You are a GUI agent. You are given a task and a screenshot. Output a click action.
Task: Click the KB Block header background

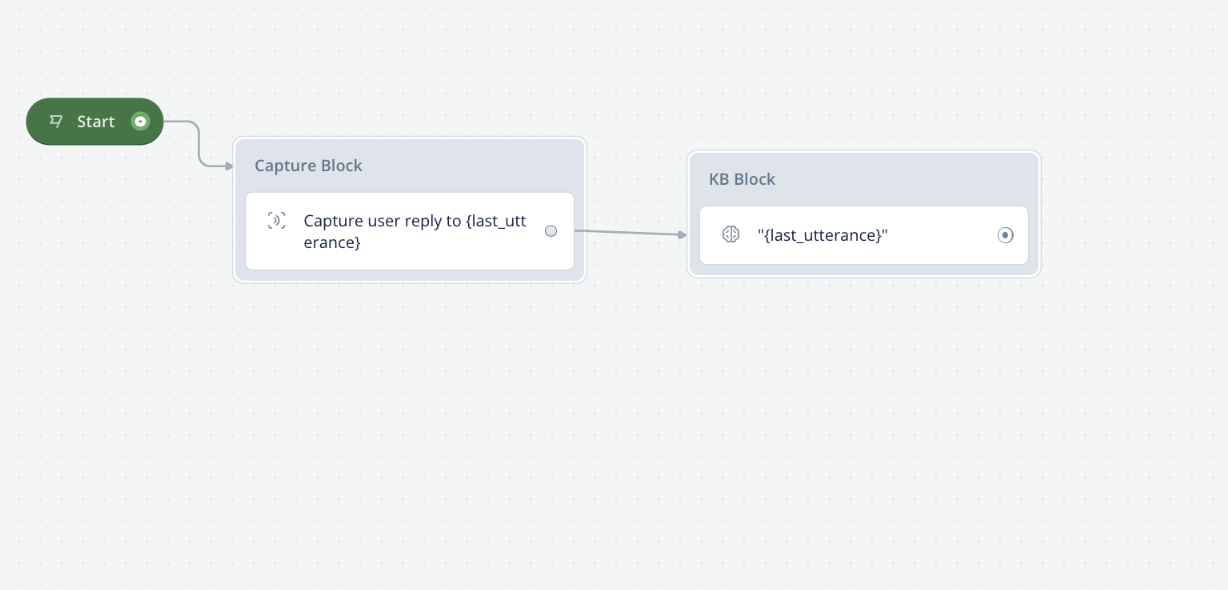(x=900, y=180)
